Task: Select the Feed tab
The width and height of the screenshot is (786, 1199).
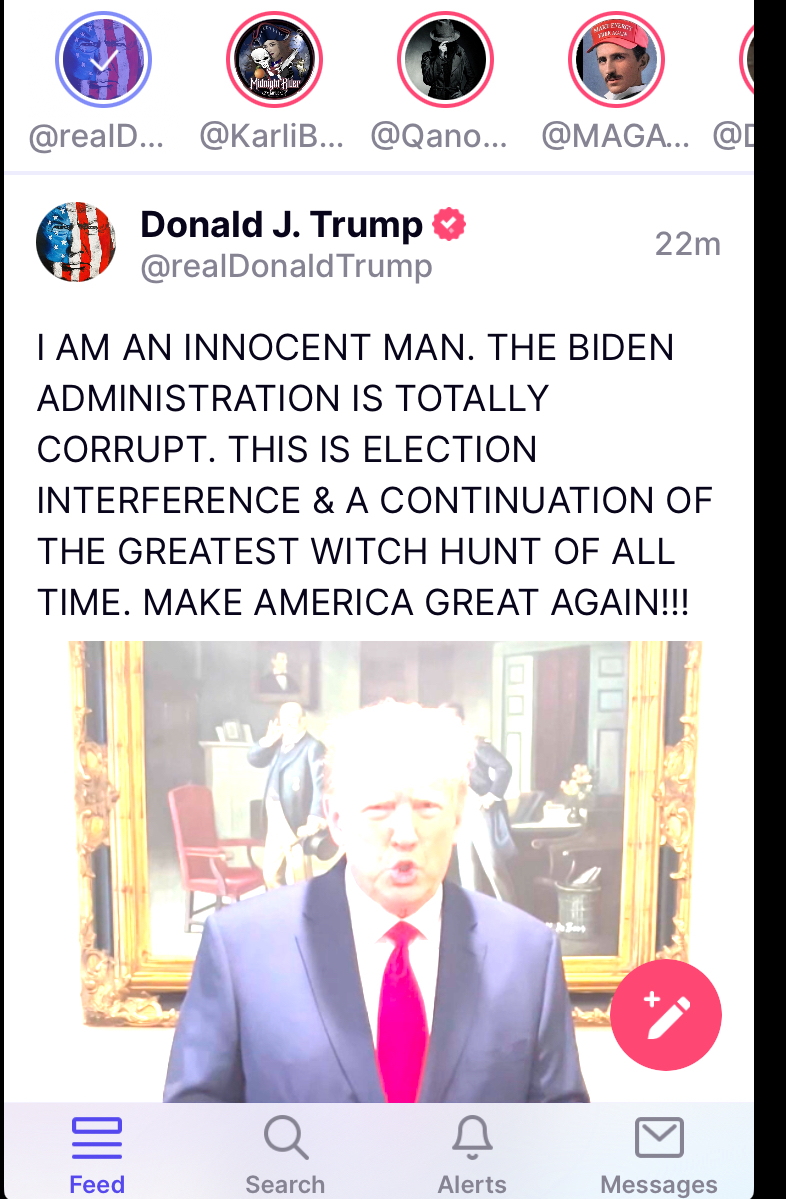Action: [x=97, y=1155]
